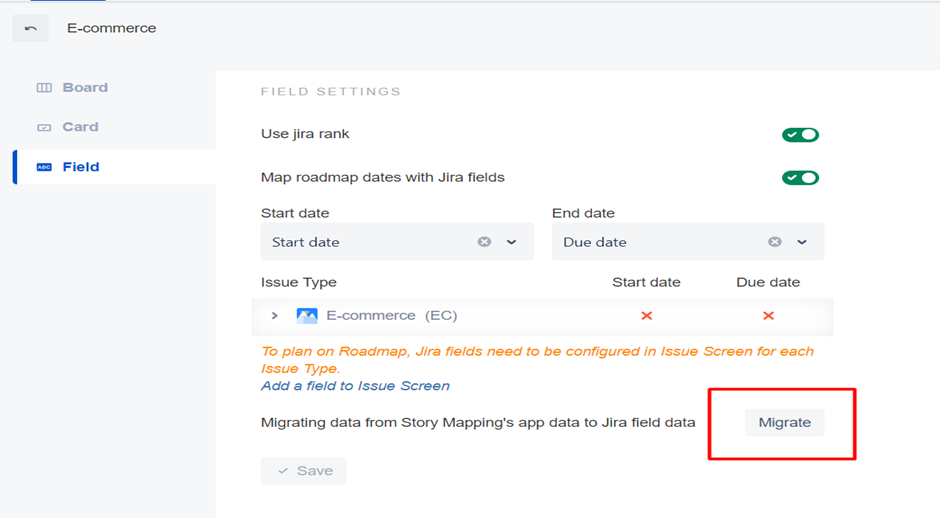This screenshot has height=518, width=940.
Task: Click the E-commerce (EC) row label
Action: 391,316
